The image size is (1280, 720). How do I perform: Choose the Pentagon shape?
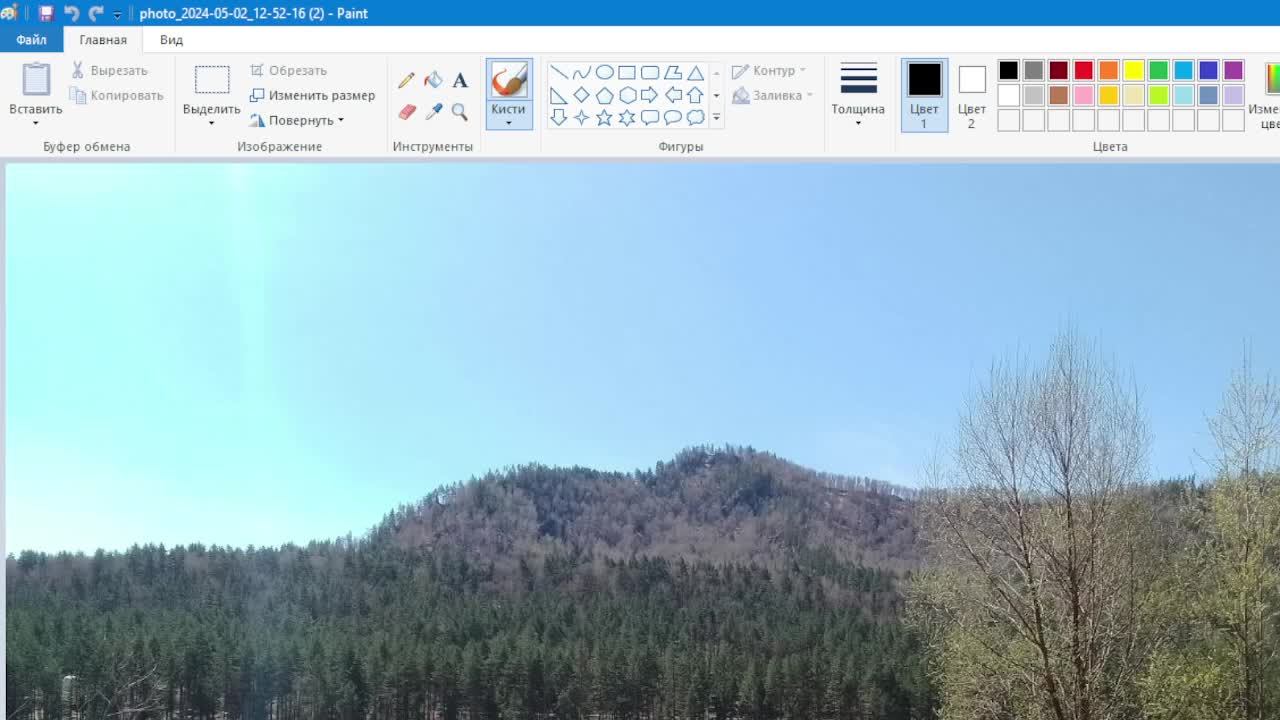605,95
